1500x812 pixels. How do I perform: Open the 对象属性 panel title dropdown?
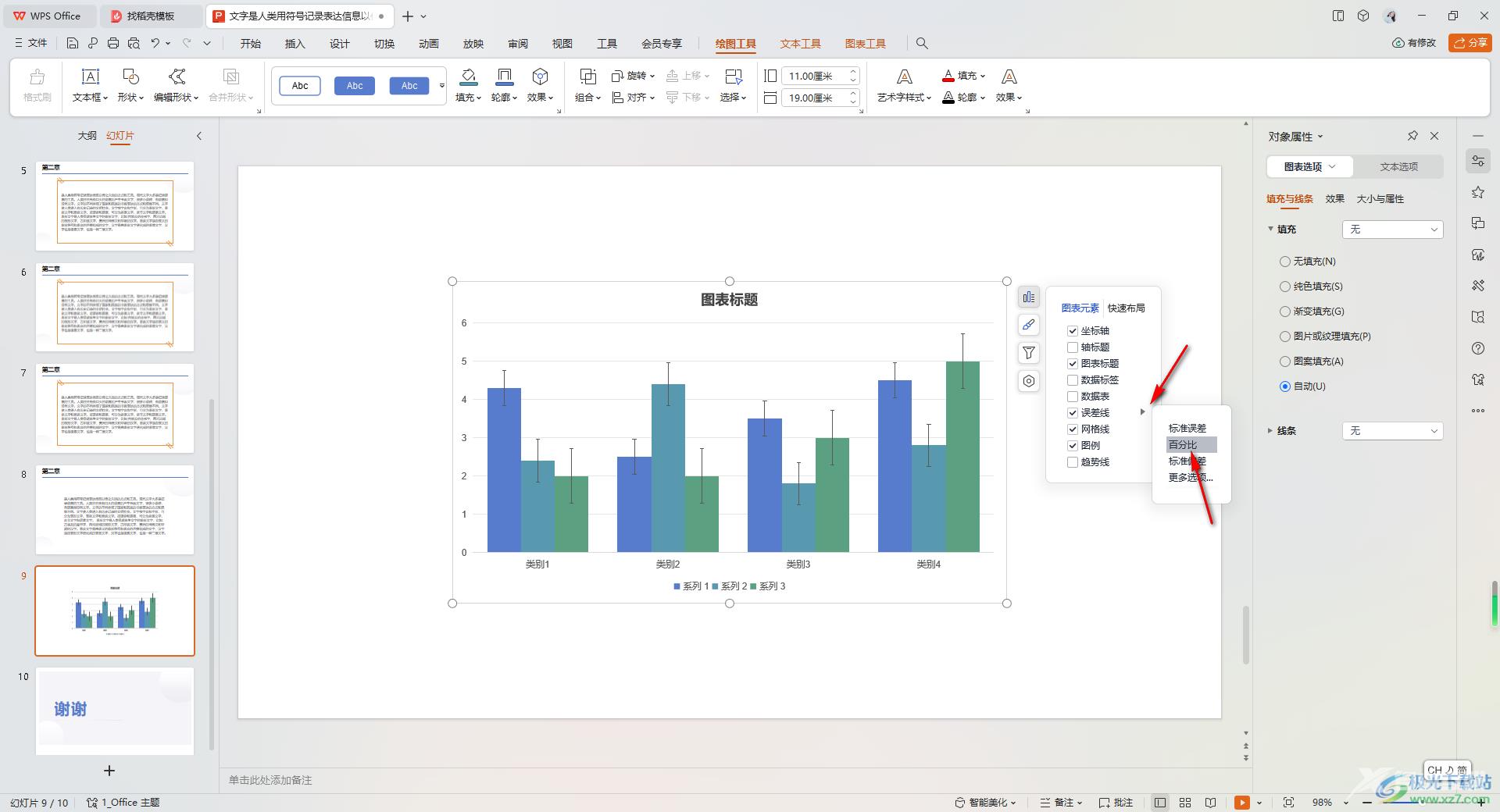point(1295,137)
